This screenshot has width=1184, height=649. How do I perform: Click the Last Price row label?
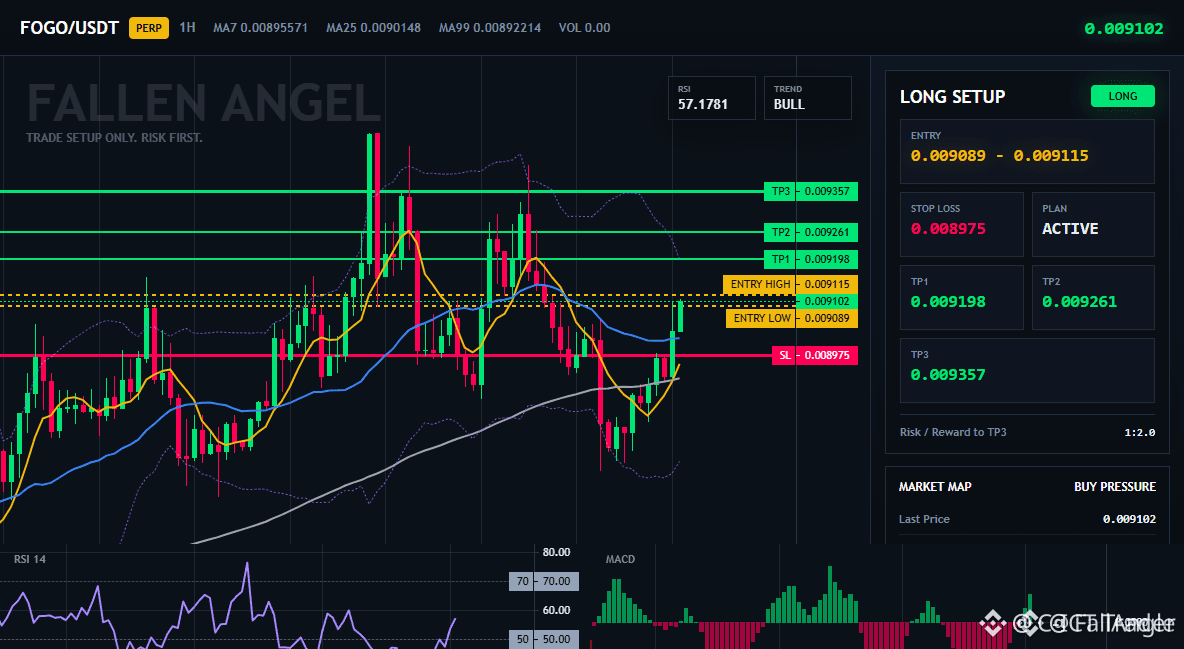(x=924, y=519)
